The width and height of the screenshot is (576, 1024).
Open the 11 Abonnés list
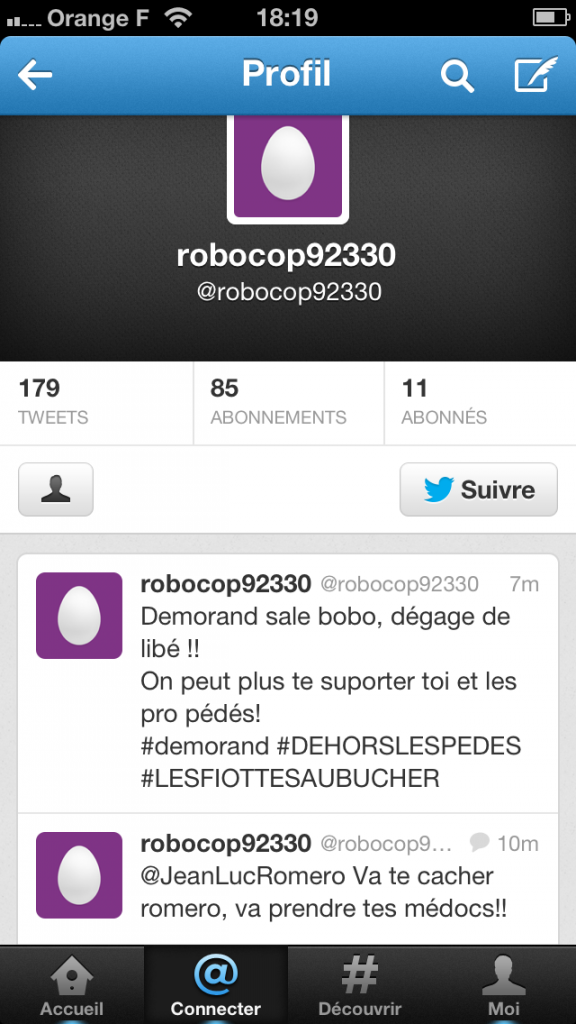point(480,403)
